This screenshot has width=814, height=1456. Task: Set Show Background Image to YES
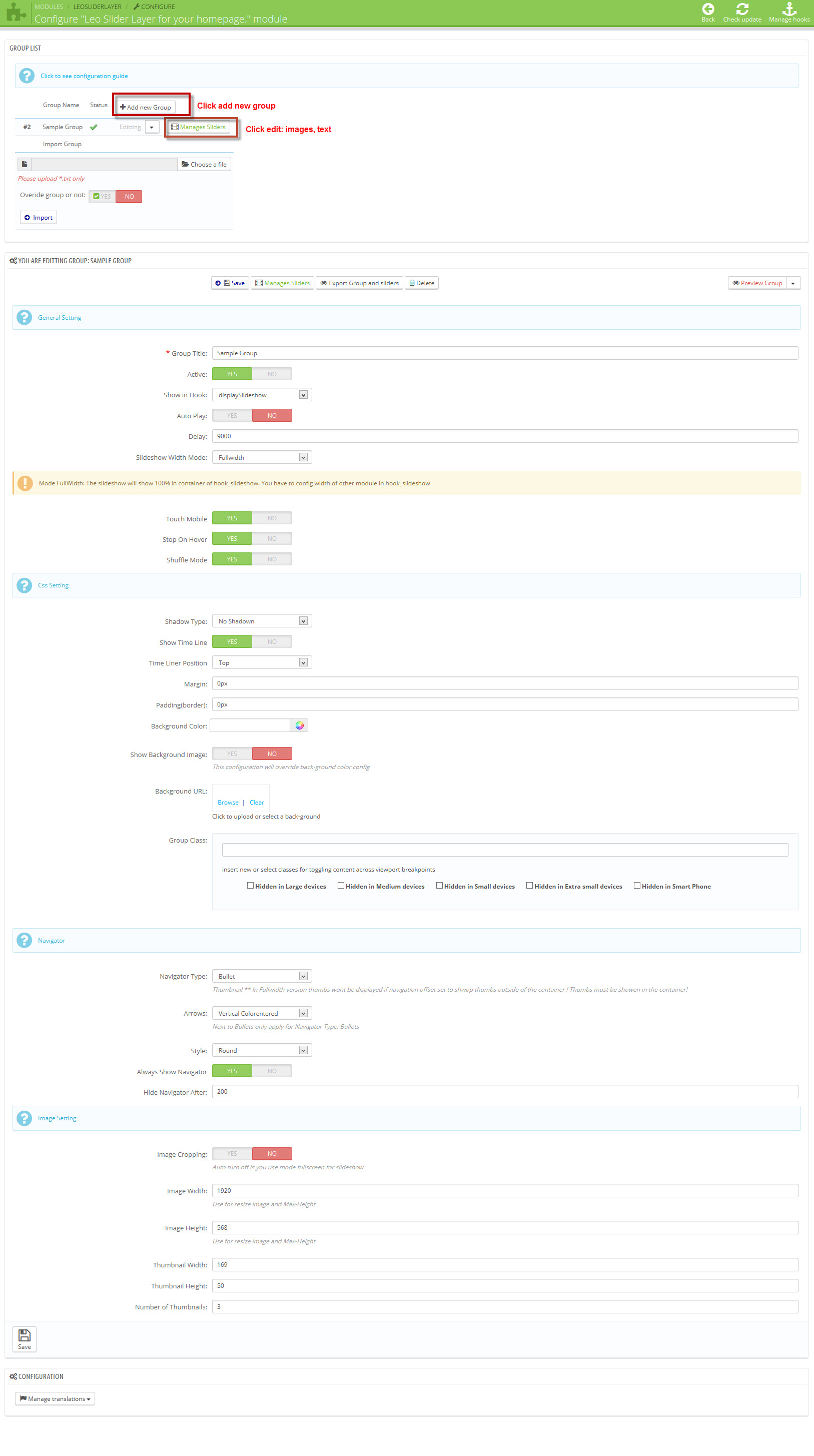click(232, 754)
